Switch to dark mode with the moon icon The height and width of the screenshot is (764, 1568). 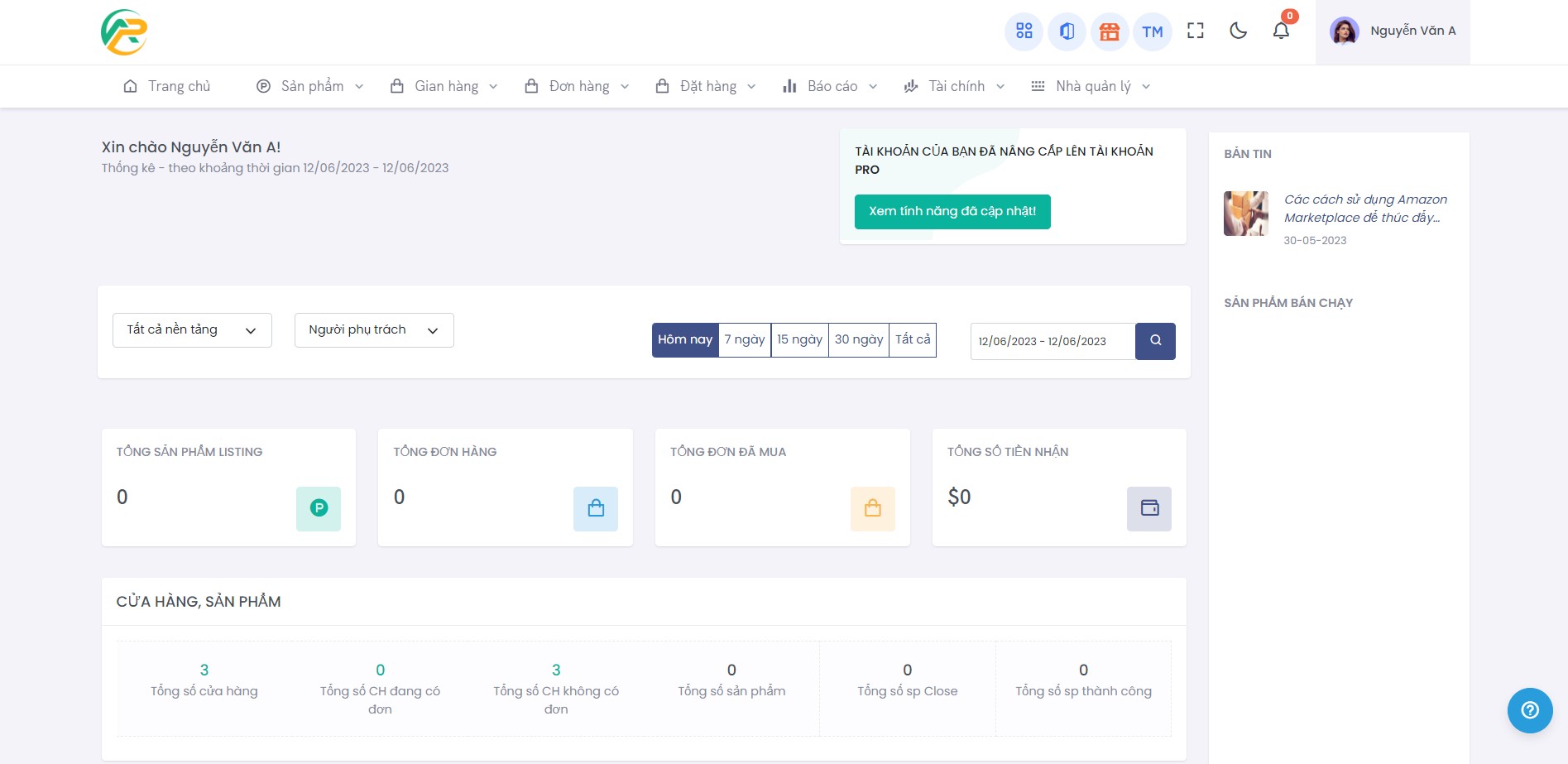click(1238, 31)
